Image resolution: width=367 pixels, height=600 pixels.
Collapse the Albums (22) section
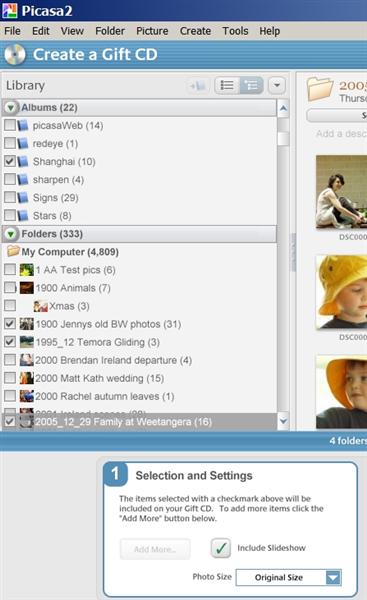pyautogui.click(x=11, y=108)
